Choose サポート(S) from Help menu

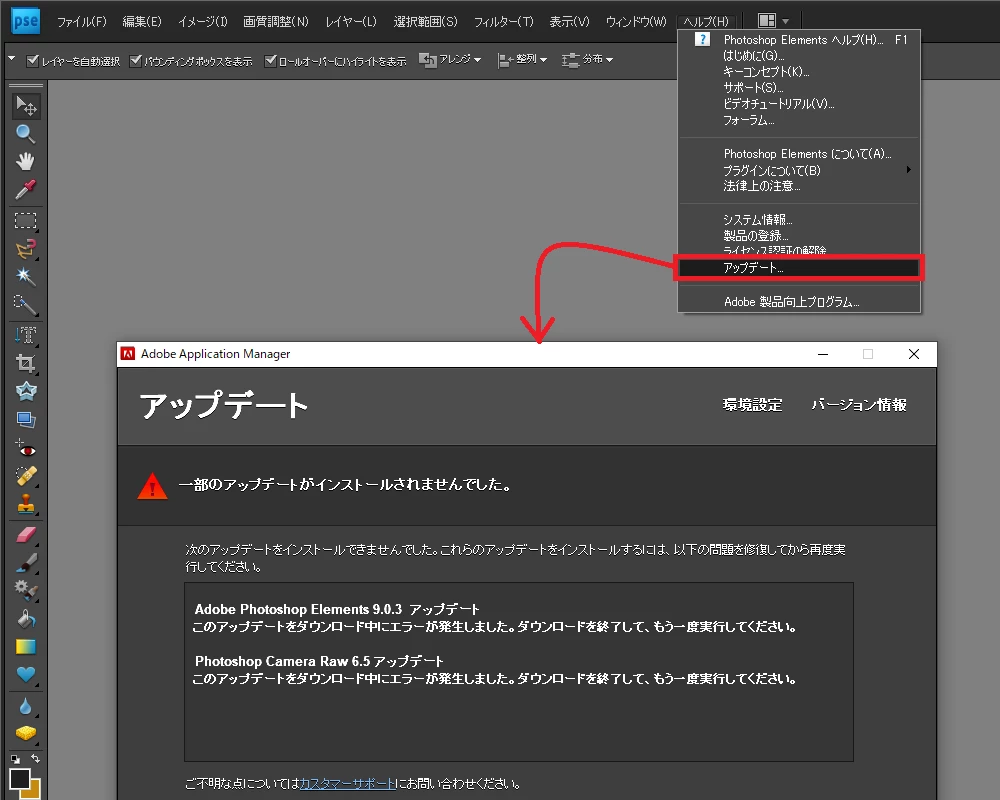pyautogui.click(x=799, y=87)
